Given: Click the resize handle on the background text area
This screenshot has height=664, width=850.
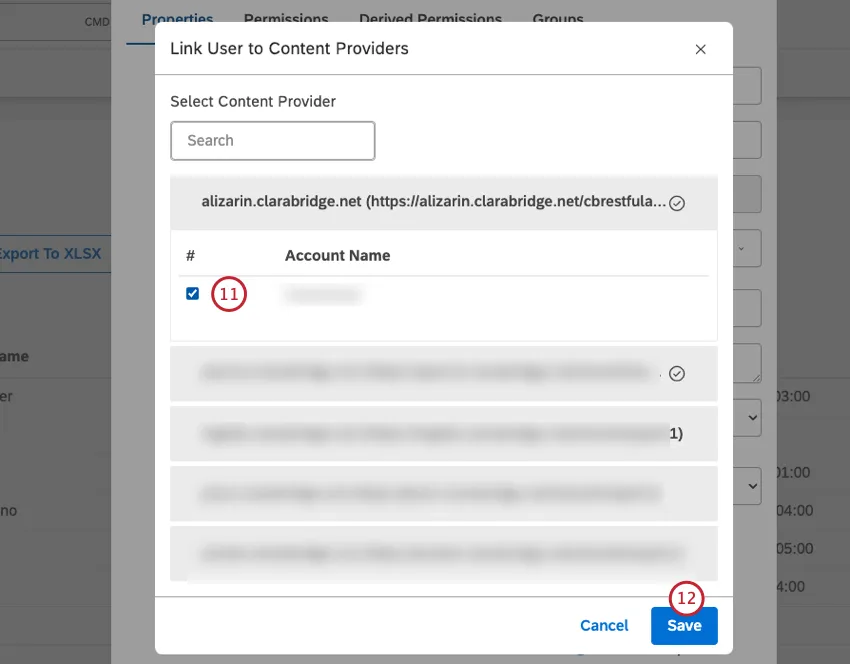Looking at the screenshot, I should (x=758, y=377).
